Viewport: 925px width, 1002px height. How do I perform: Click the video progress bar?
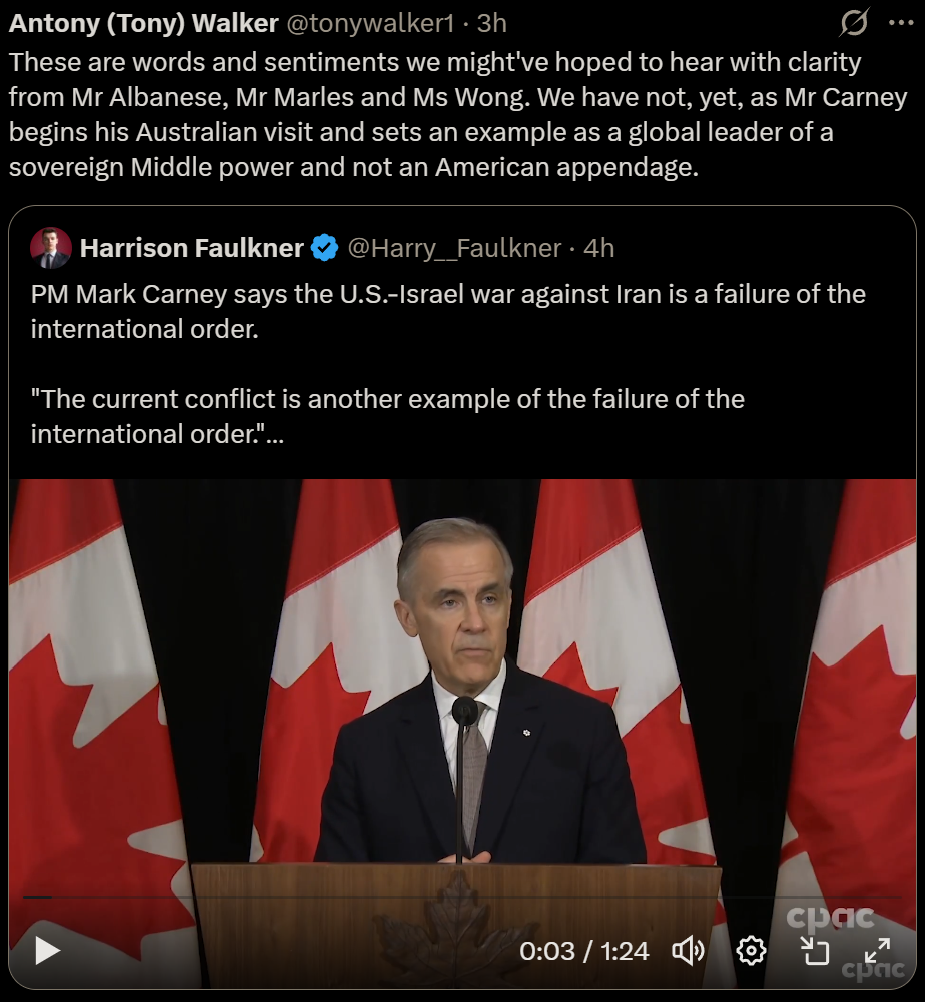point(460,897)
